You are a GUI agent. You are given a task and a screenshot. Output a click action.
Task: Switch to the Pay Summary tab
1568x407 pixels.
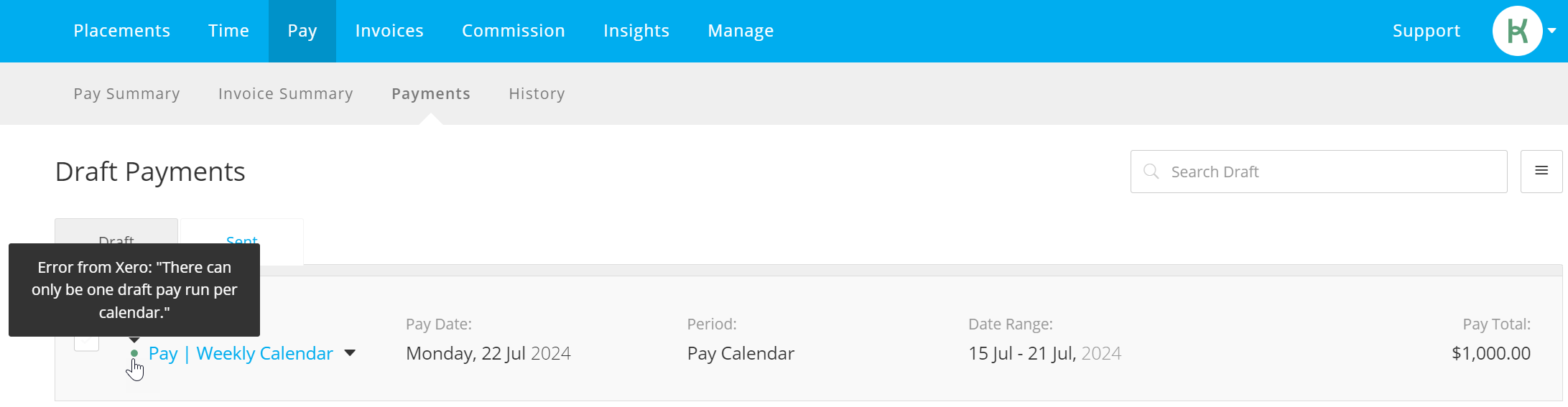(x=126, y=94)
